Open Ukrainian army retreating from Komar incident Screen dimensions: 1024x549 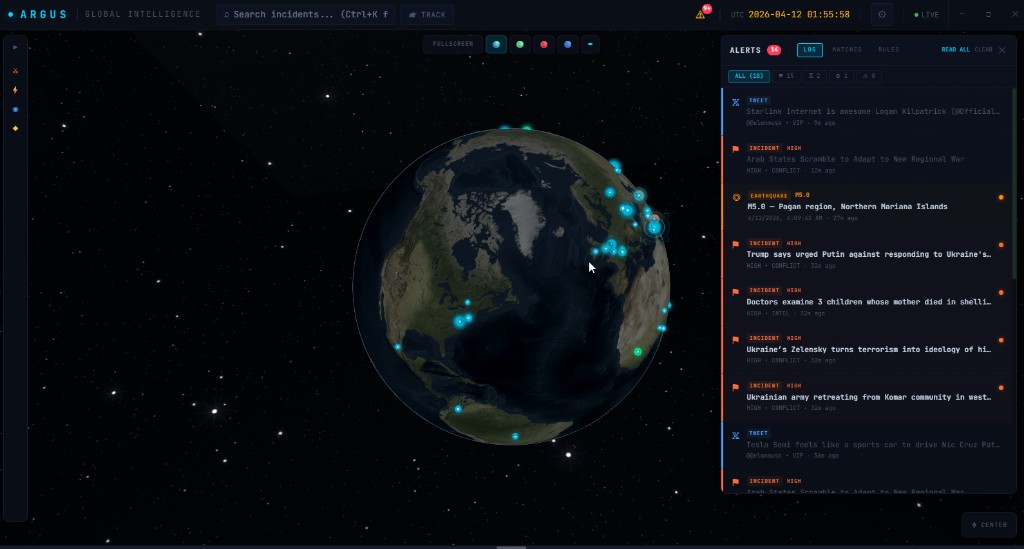(866, 398)
